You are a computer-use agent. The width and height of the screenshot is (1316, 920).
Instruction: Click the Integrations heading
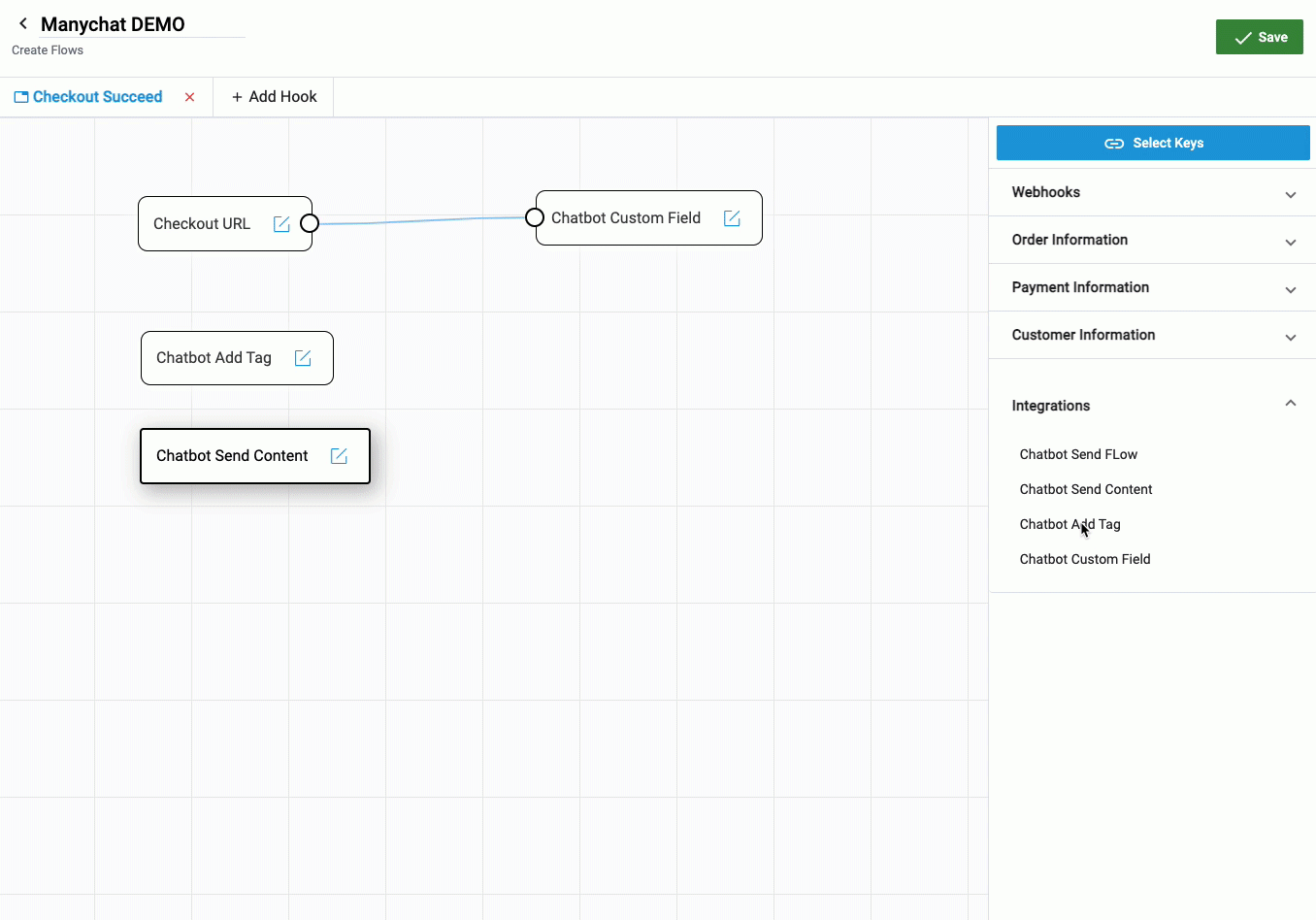click(x=1051, y=406)
